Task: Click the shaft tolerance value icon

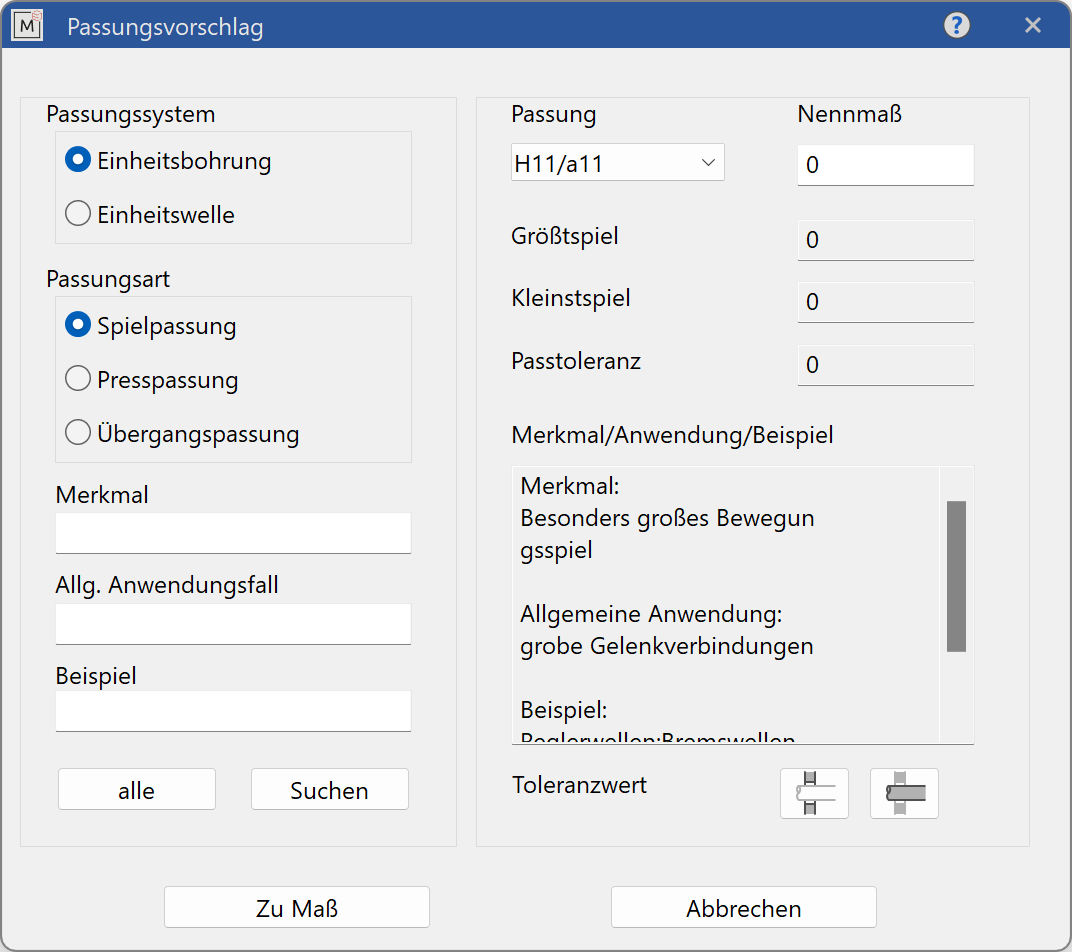Action: (x=904, y=793)
